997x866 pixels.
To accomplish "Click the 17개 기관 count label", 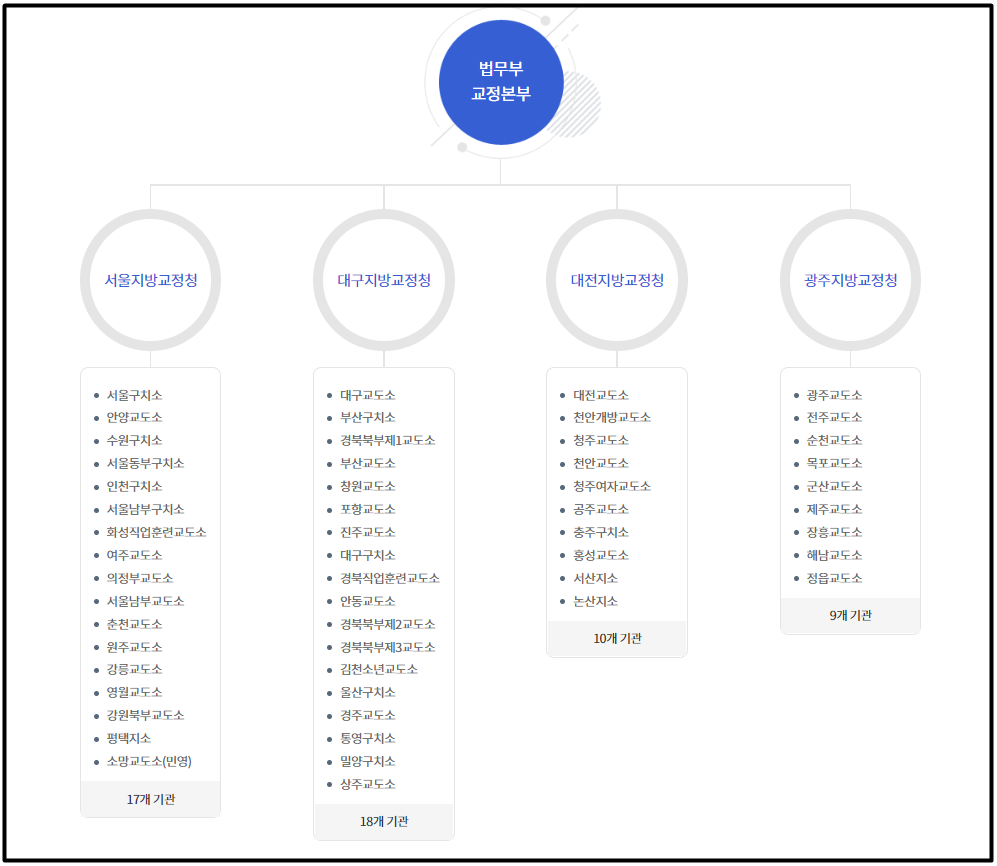I will click(151, 799).
